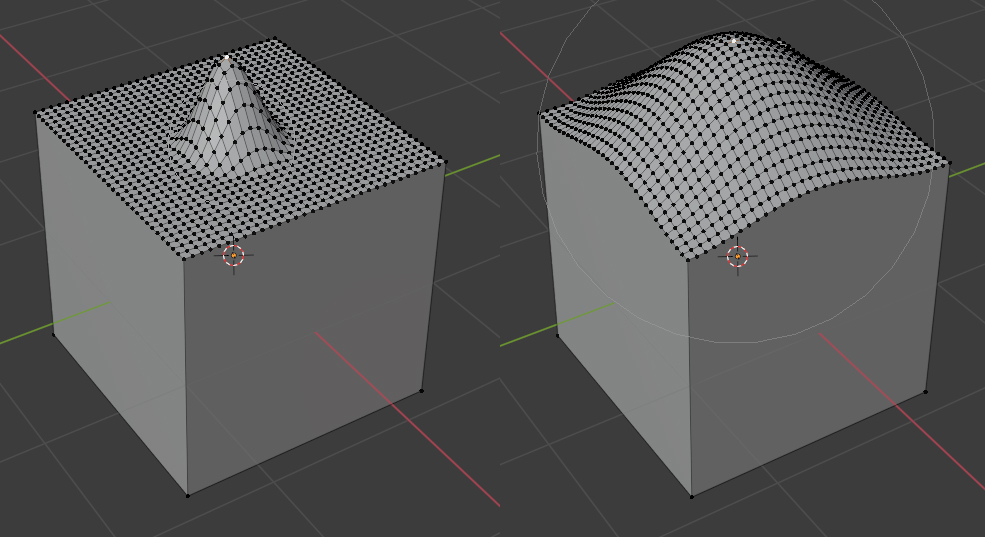Select the white top vertex on right dome
Viewport: 985px width, 537px height.
point(734,41)
